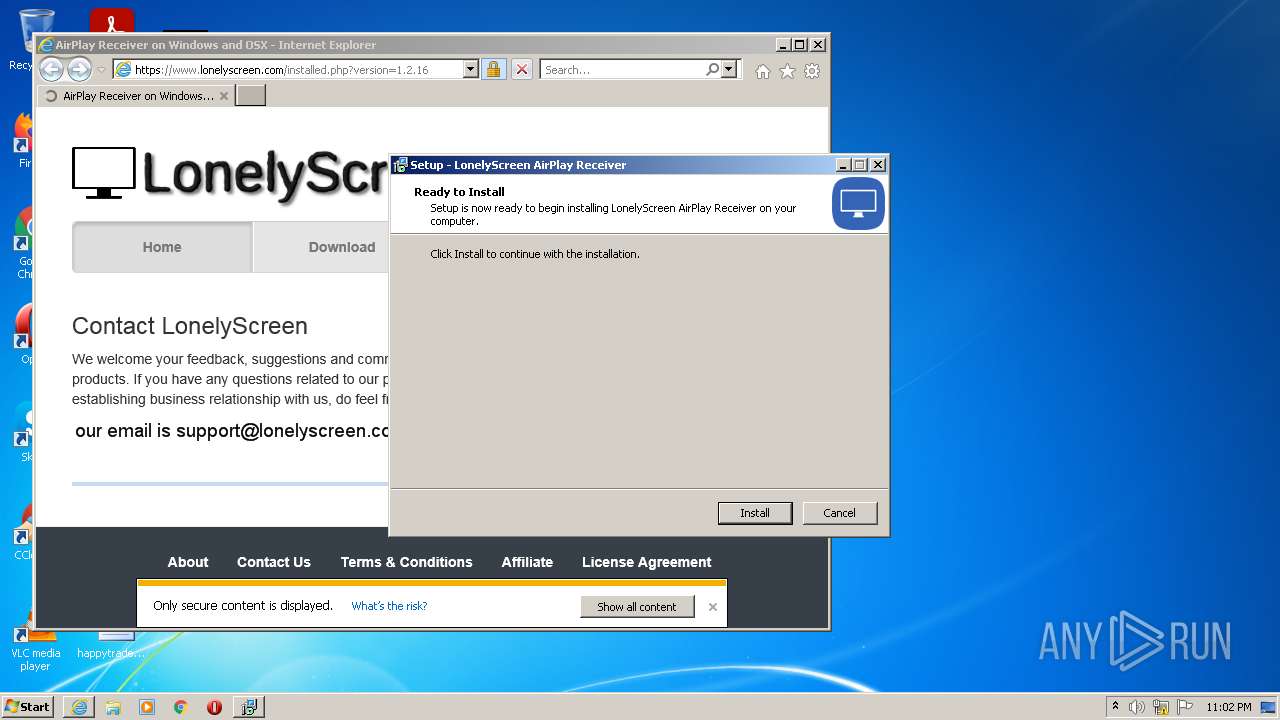Open Internet Explorer from taskbar
The width and height of the screenshot is (1280, 720).
(x=79, y=707)
